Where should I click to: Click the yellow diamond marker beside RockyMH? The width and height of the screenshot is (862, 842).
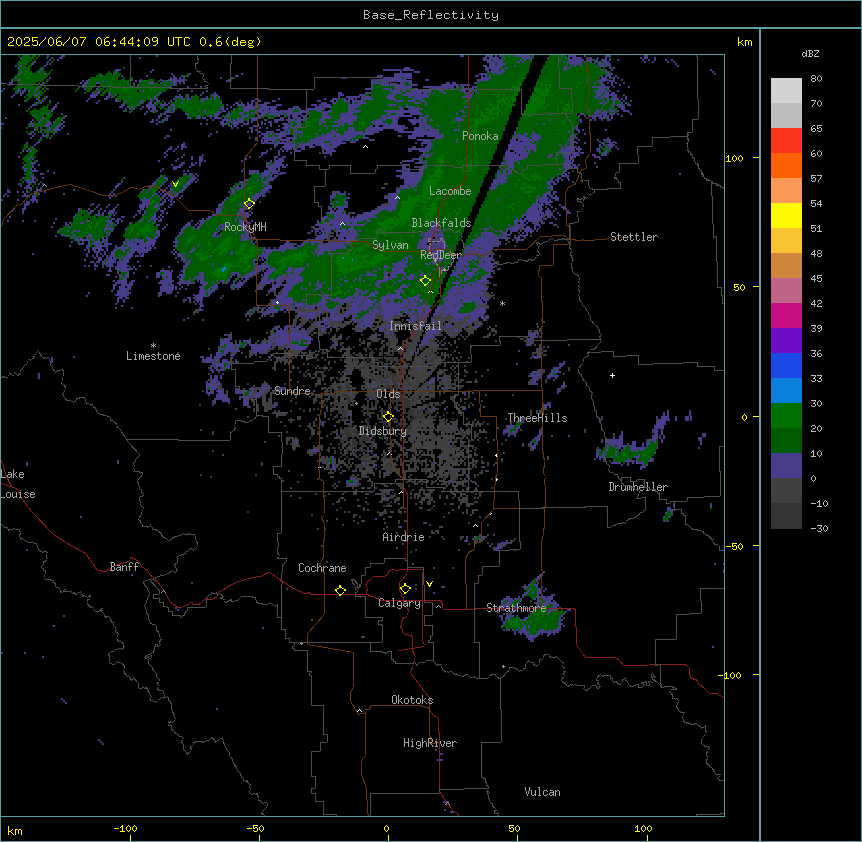[249, 204]
